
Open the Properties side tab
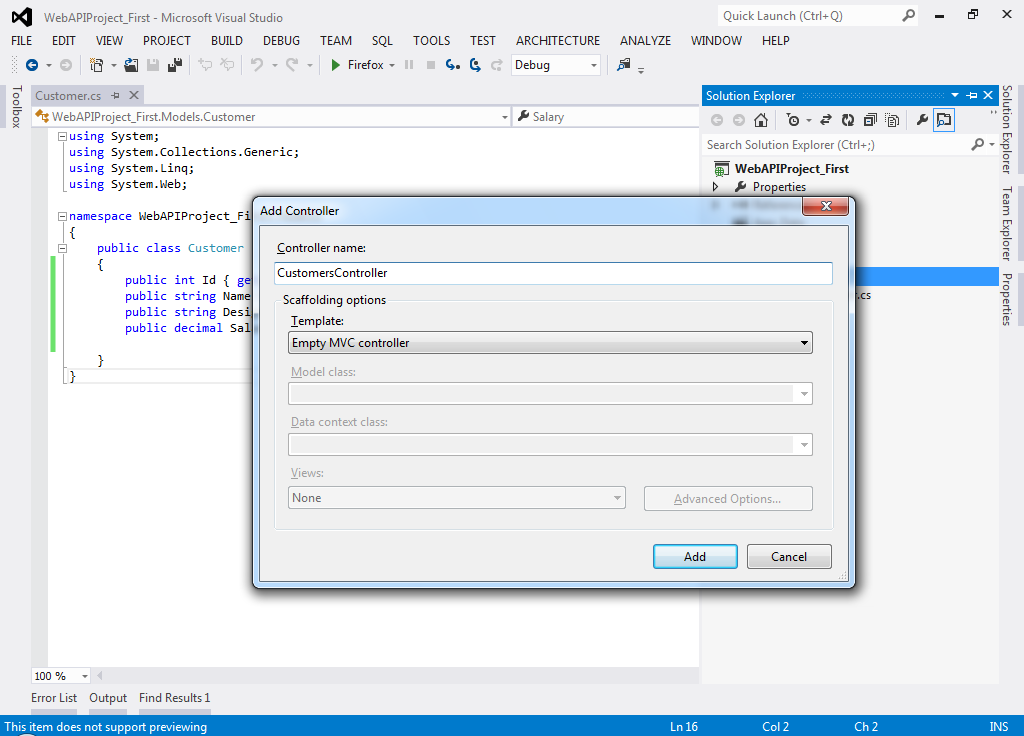(x=1007, y=299)
